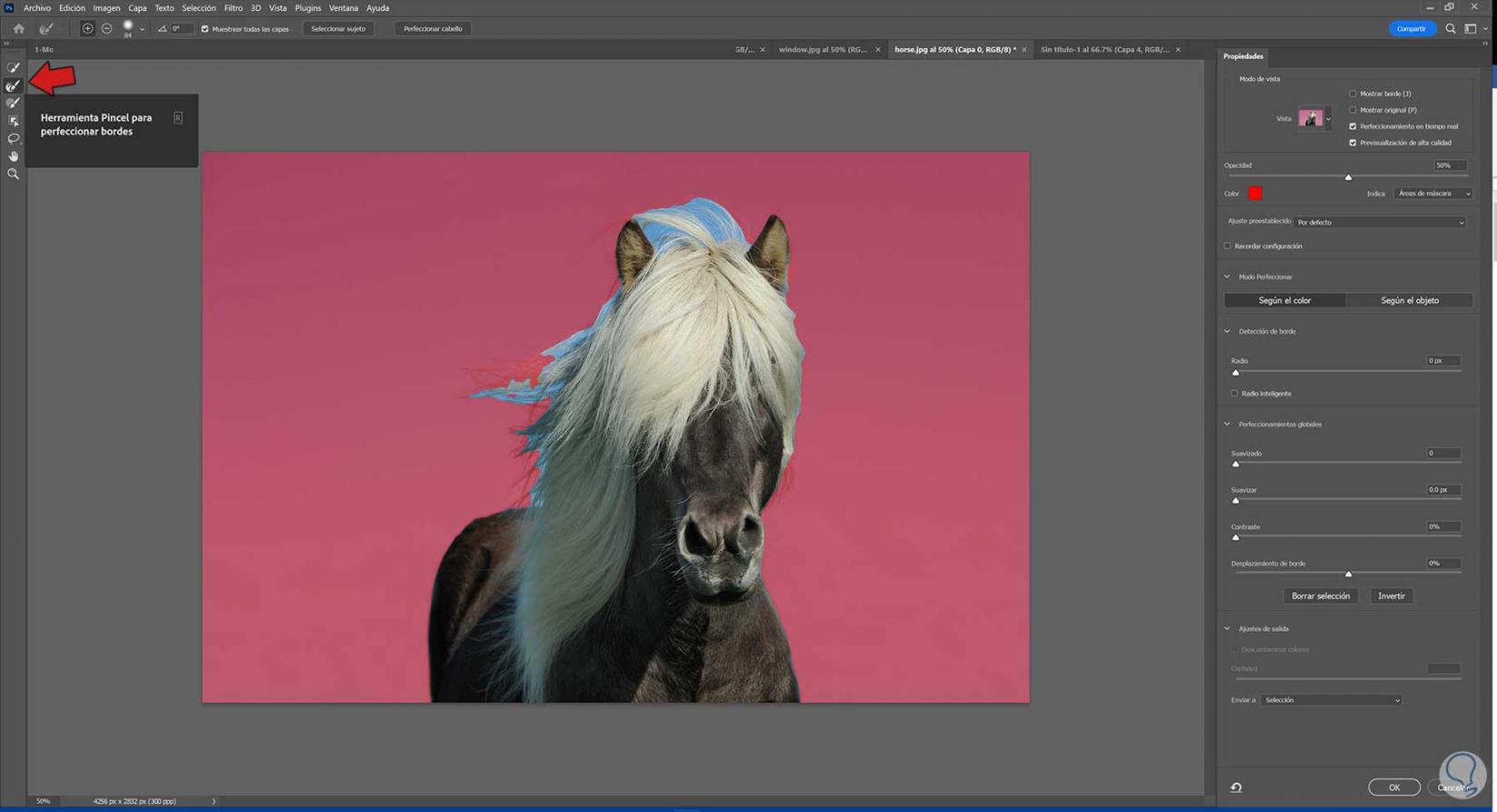Image resolution: width=1497 pixels, height=812 pixels.
Task: Collapse the Perfeccionamientos globales section
Action: [x=1228, y=425]
